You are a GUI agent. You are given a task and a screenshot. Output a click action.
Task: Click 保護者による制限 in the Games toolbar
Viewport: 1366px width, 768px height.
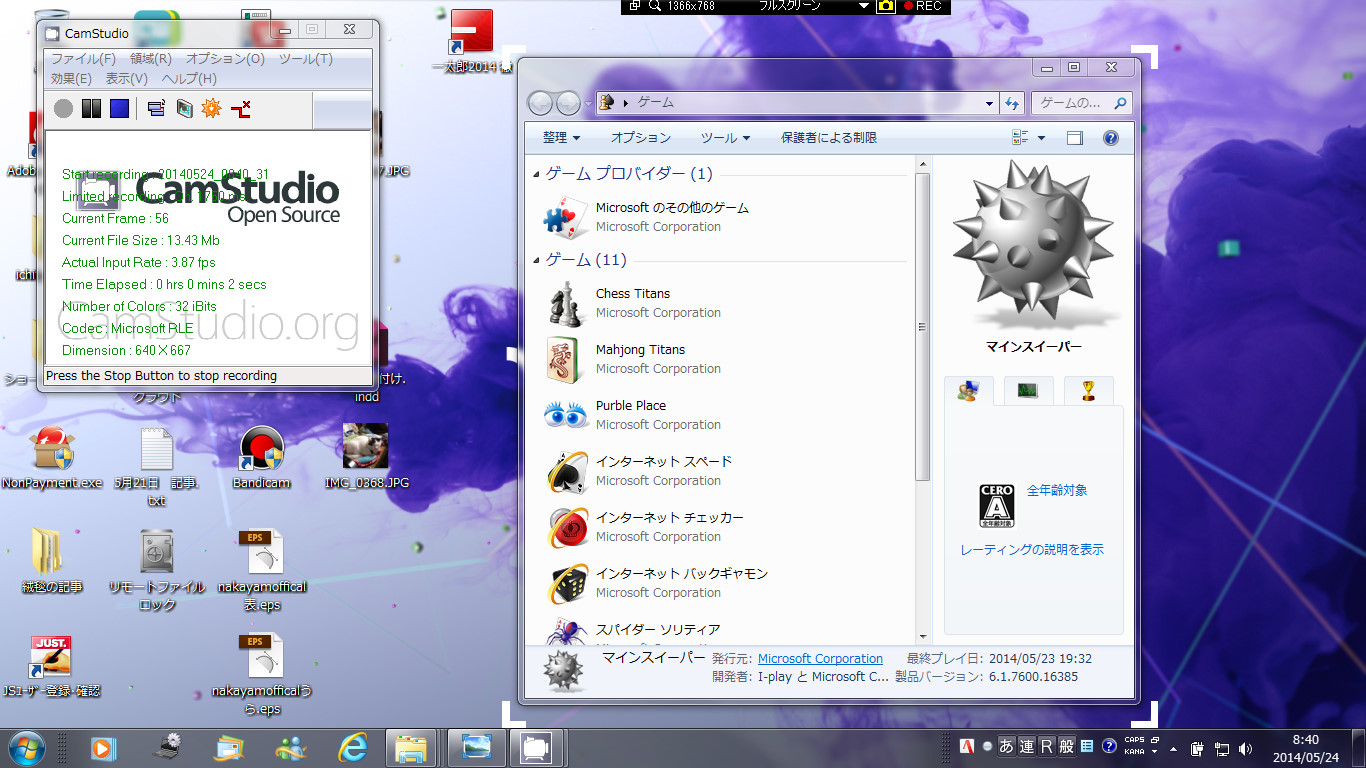pos(829,138)
